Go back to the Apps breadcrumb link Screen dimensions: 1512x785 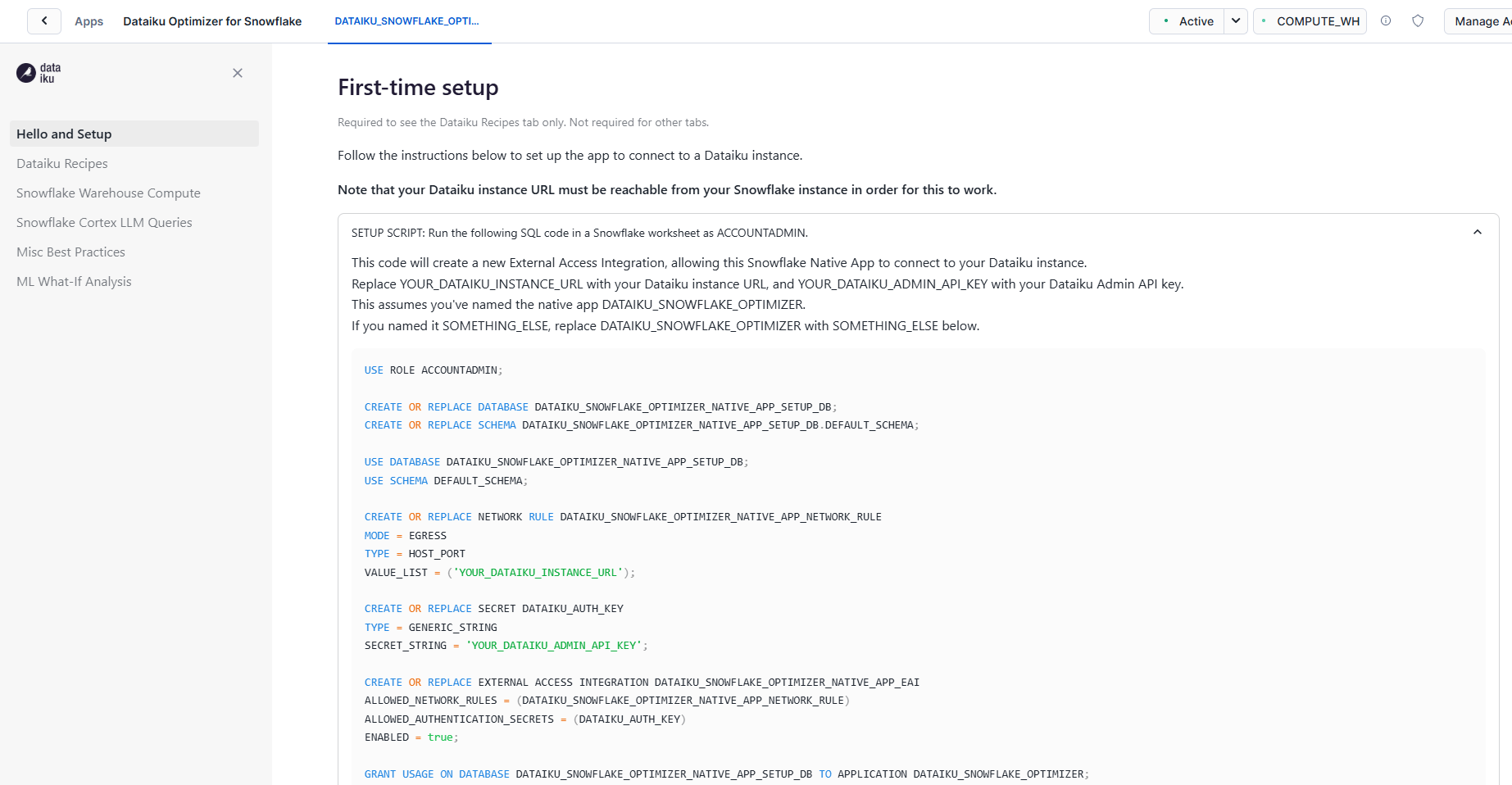tap(89, 21)
